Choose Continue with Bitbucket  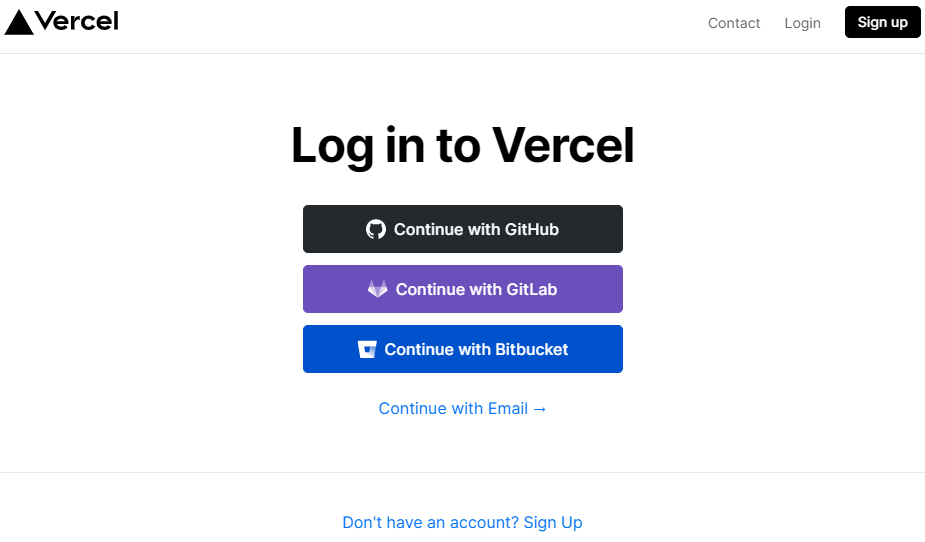[x=462, y=349]
